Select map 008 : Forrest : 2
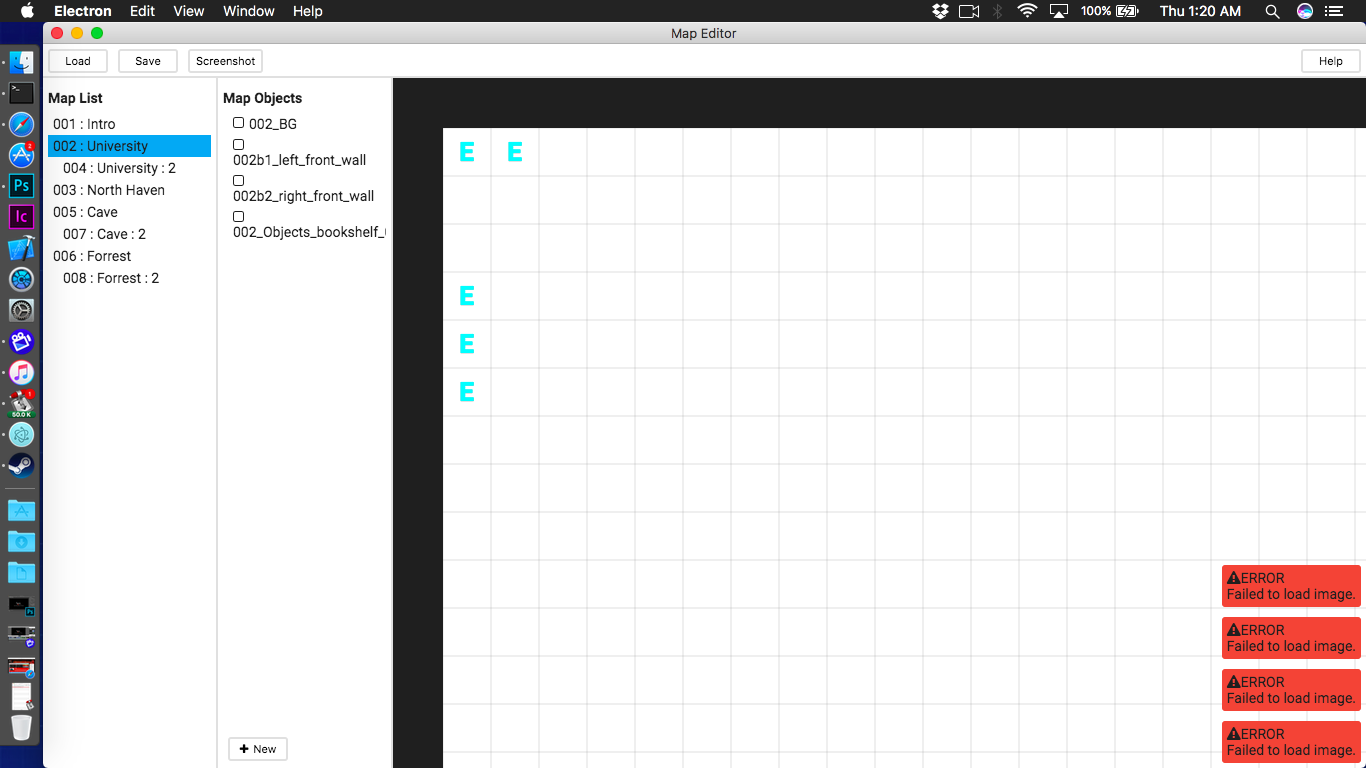Image resolution: width=1366 pixels, height=768 pixels. [130, 278]
